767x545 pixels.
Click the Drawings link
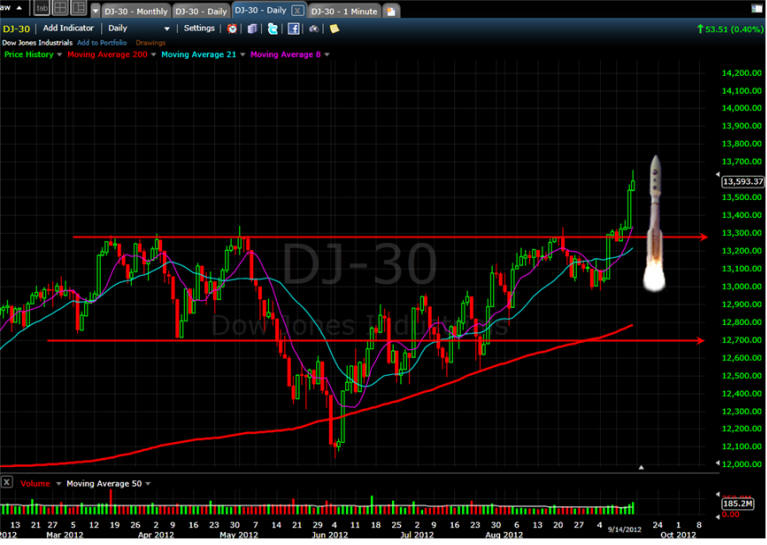pos(151,43)
